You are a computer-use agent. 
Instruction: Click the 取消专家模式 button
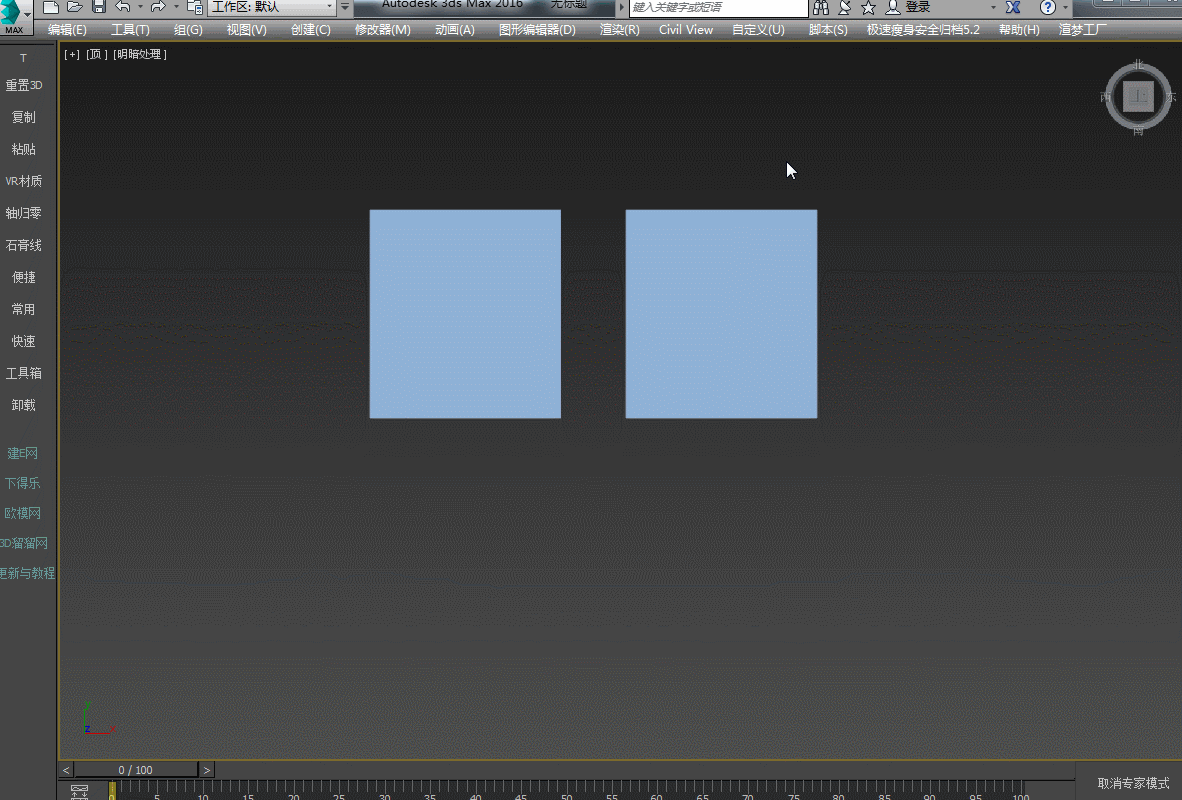(x=1133, y=783)
